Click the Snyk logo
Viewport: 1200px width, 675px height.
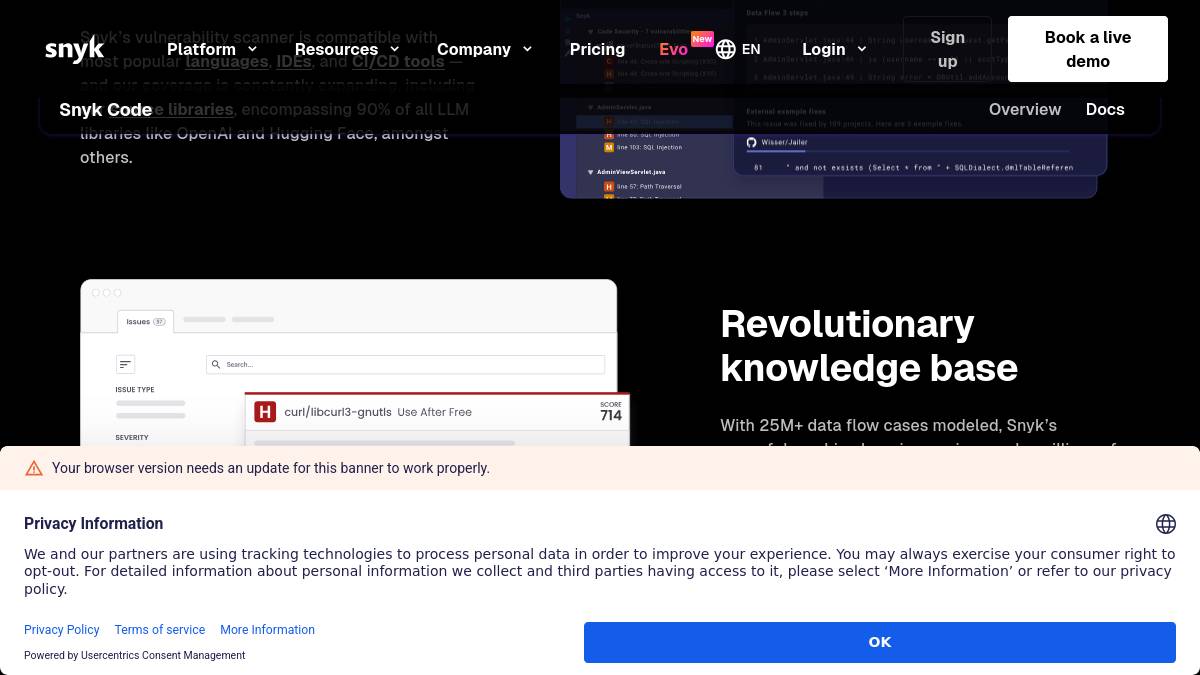74,49
